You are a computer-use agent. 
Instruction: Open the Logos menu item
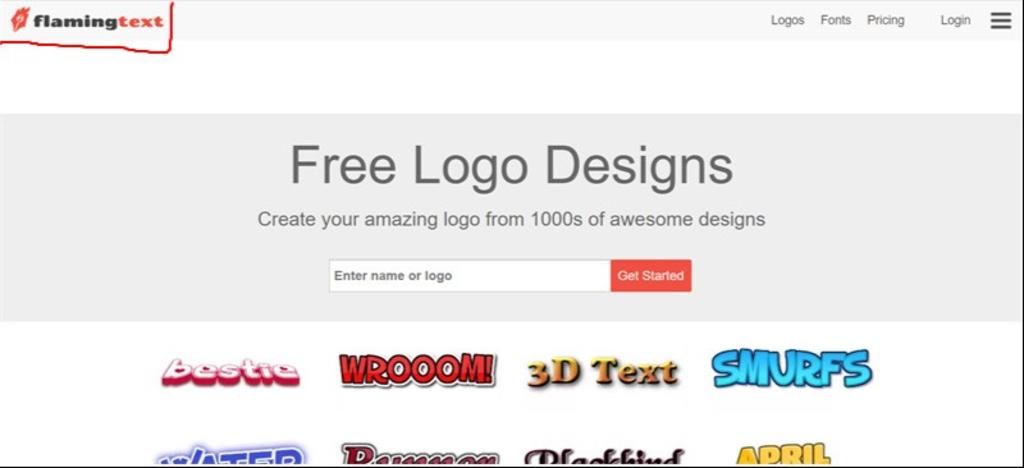click(787, 20)
